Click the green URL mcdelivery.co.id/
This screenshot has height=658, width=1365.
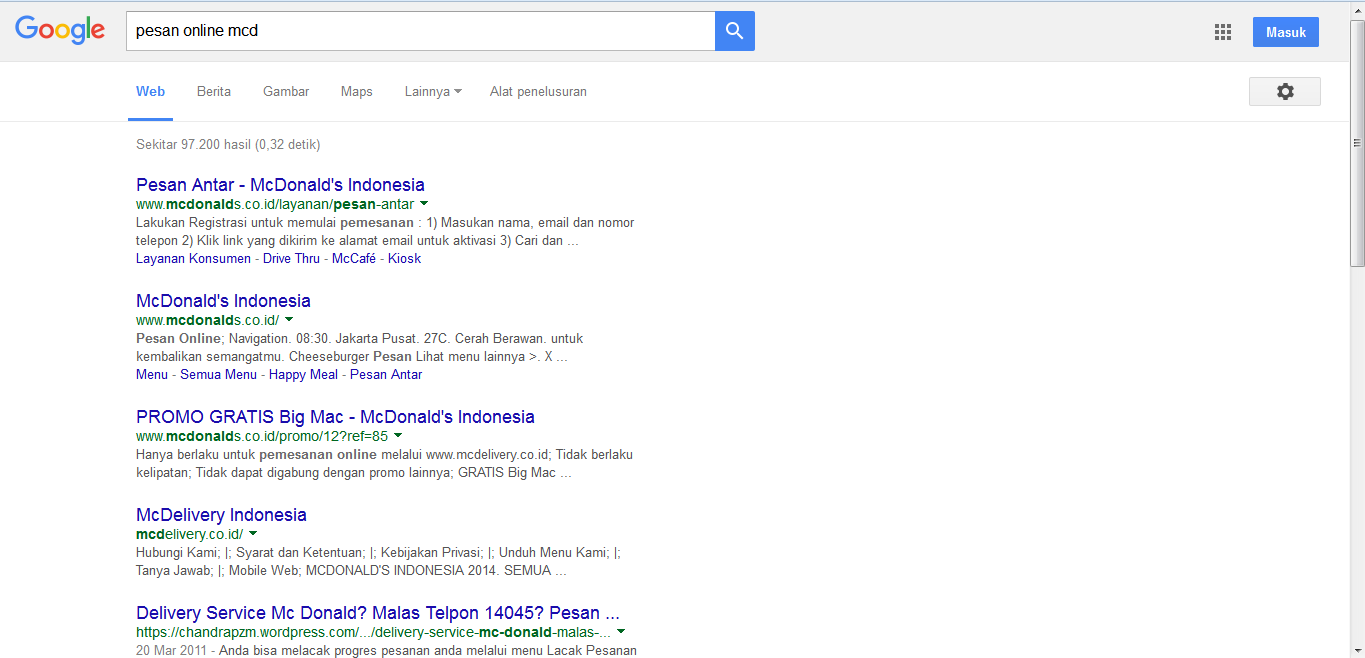point(189,534)
